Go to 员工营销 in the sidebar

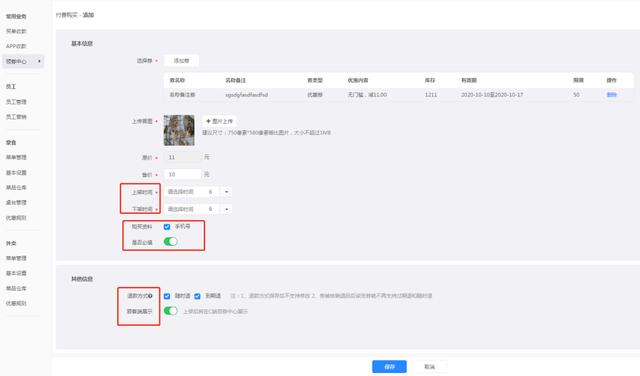[x=16, y=117]
